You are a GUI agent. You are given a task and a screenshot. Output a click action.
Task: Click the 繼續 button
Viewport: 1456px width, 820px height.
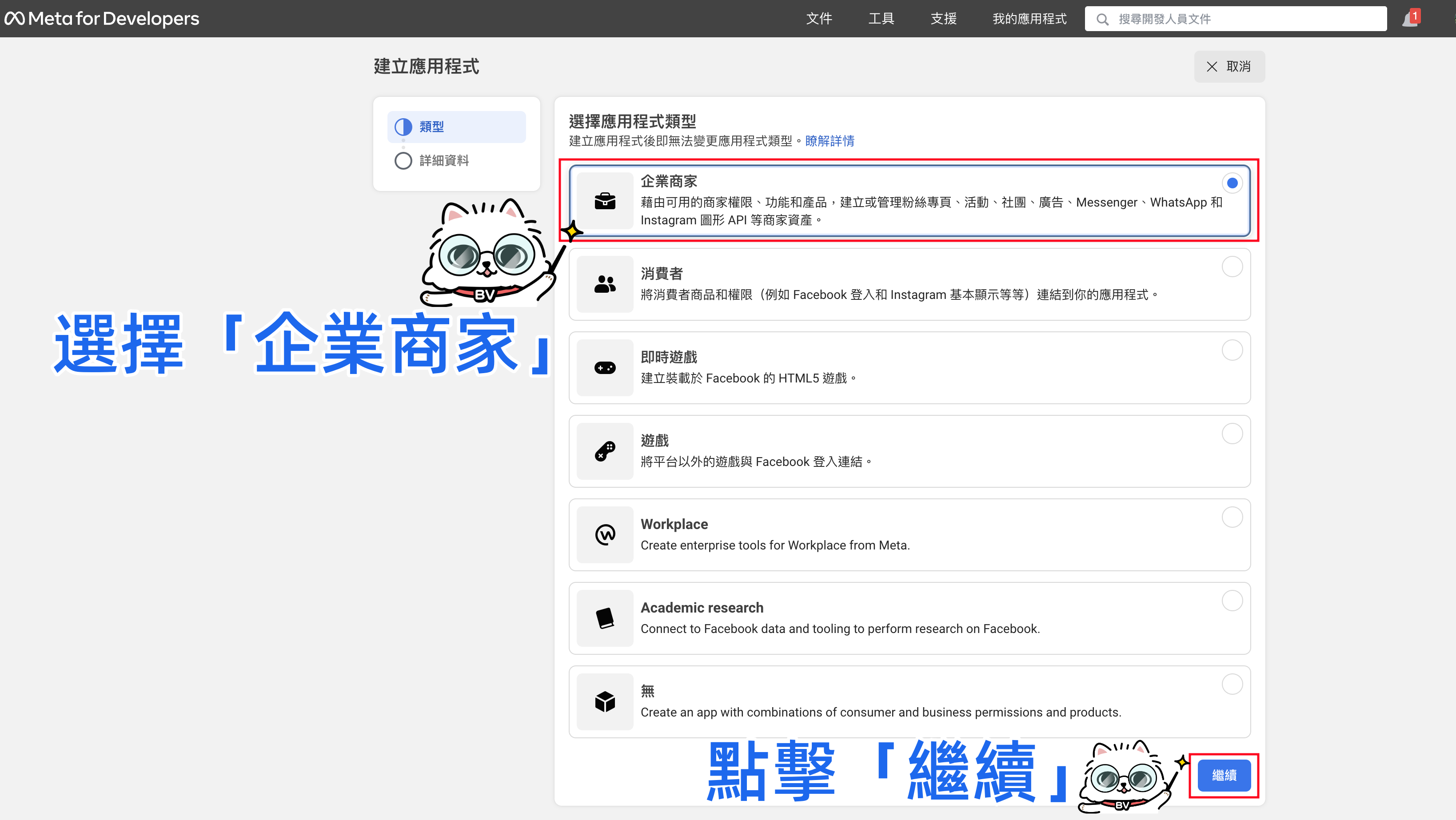coord(1224,775)
